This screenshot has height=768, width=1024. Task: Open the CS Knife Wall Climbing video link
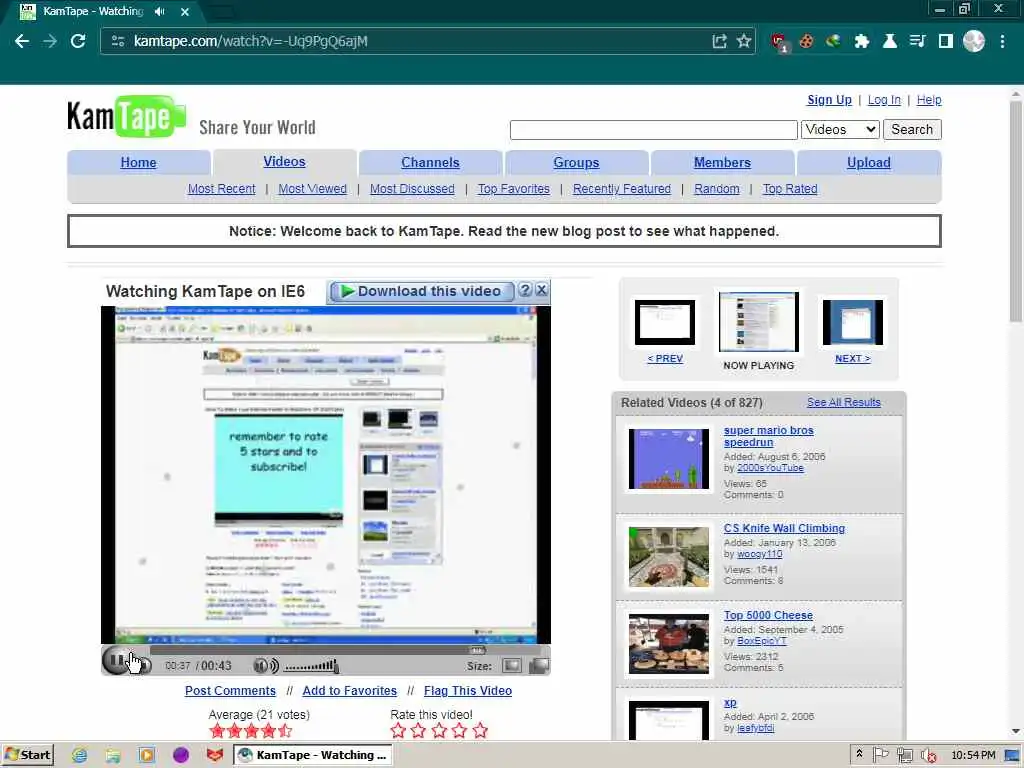(x=784, y=528)
